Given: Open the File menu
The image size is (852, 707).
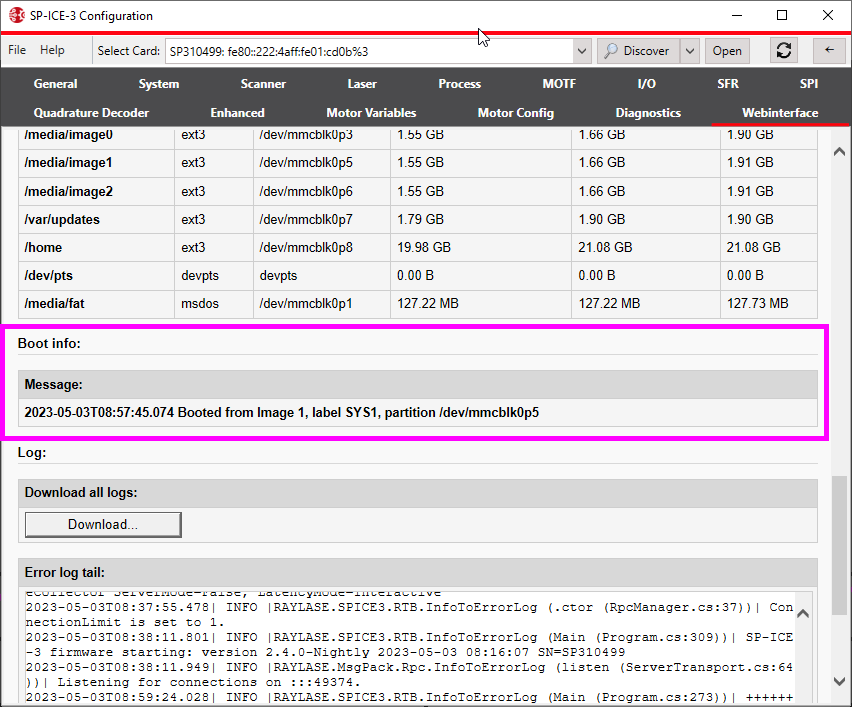Looking at the screenshot, I should click(x=17, y=50).
